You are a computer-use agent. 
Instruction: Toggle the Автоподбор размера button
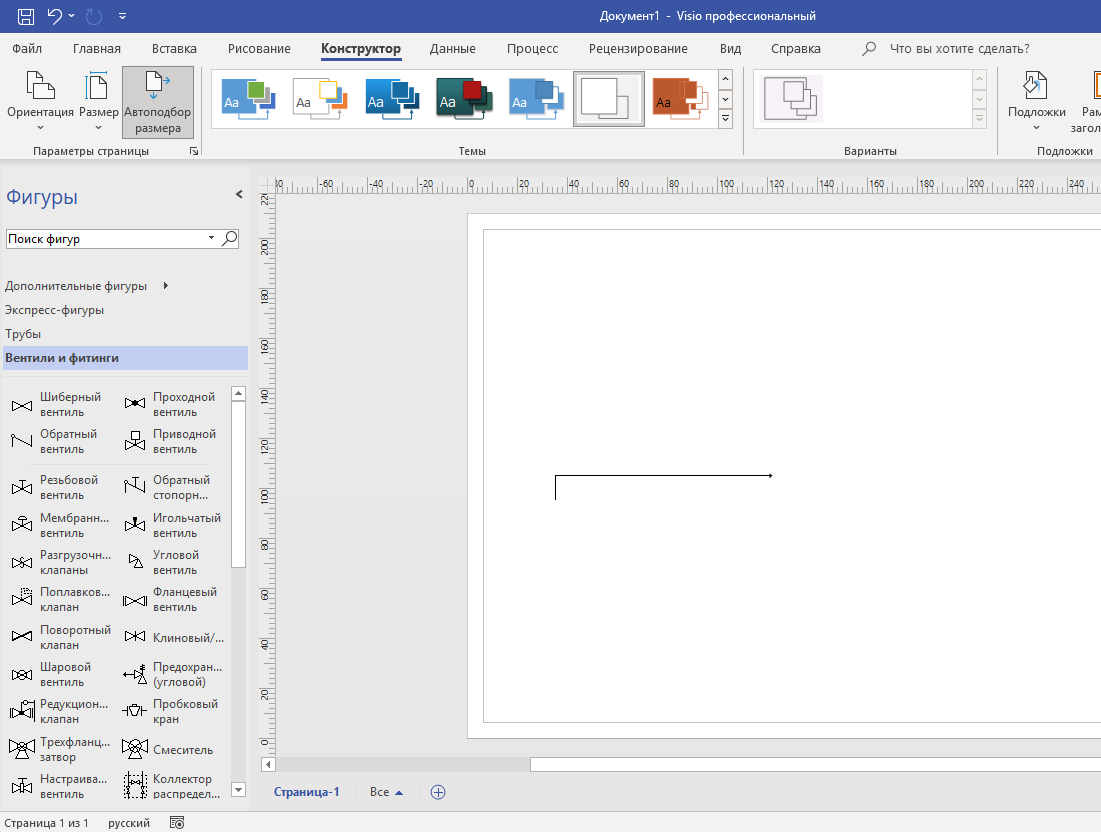[158, 101]
